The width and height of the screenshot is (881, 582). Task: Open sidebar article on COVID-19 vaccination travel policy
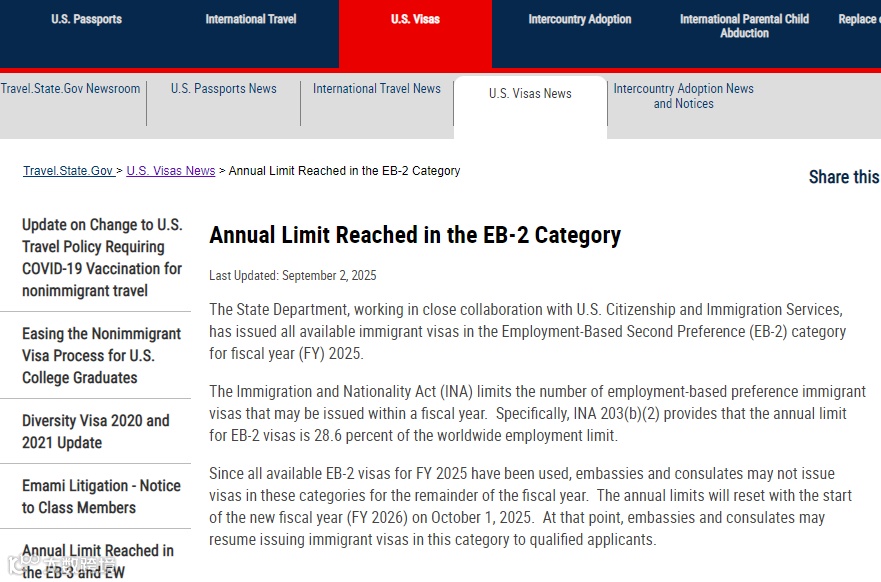click(102, 257)
